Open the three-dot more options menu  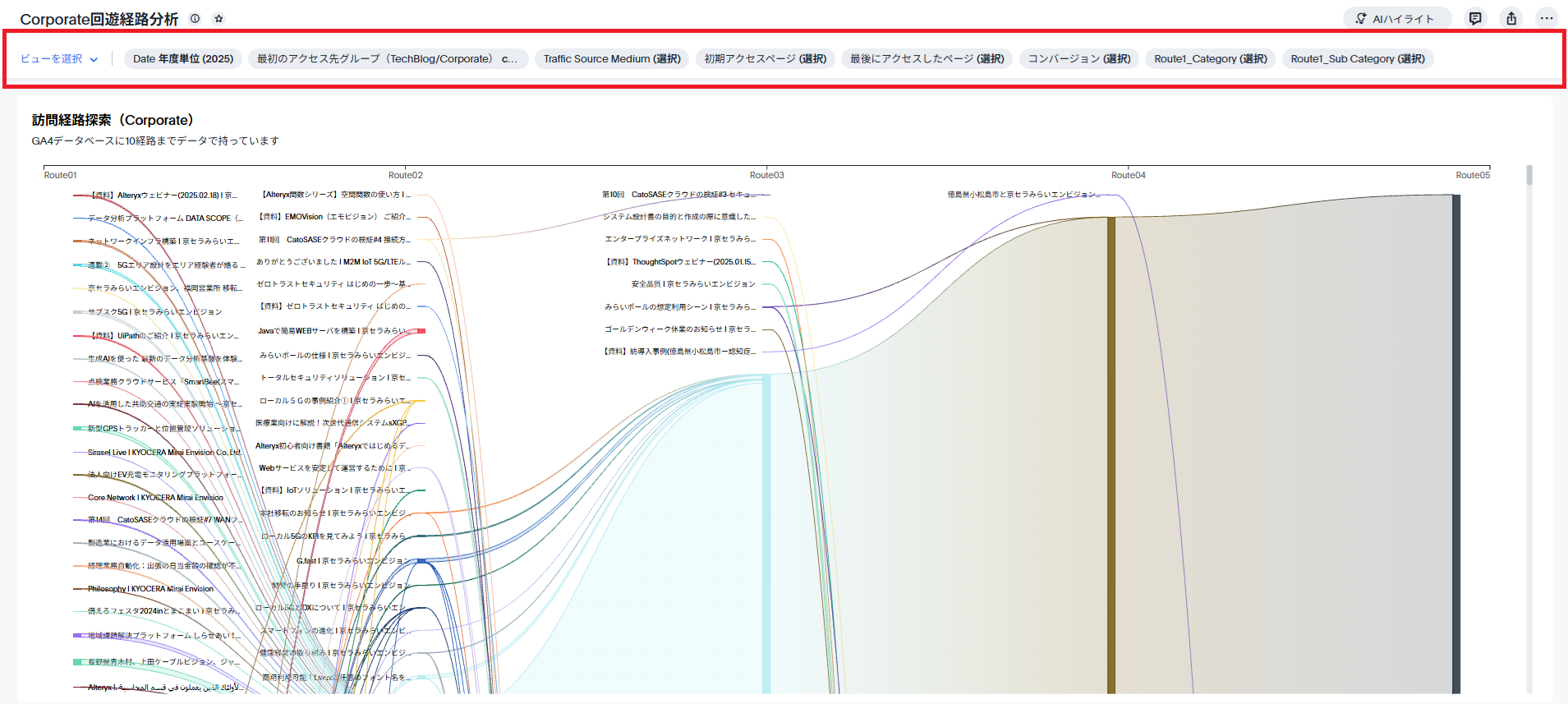click(1547, 18)
